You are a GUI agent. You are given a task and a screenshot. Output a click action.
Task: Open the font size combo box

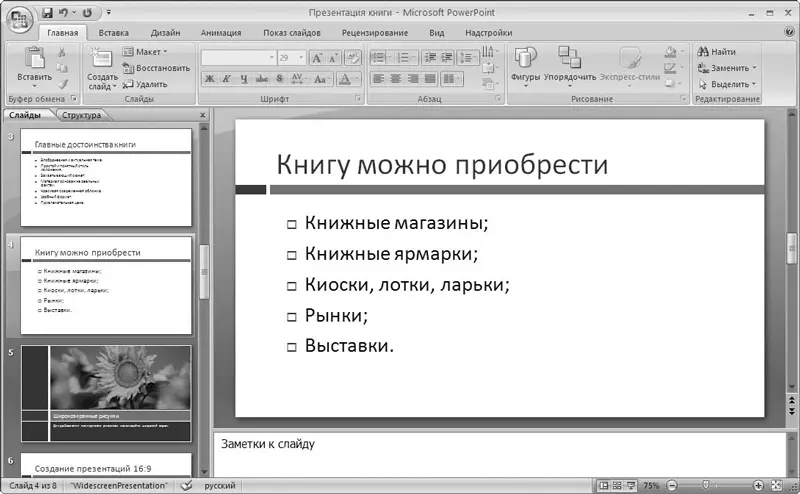tap(291, 58)
